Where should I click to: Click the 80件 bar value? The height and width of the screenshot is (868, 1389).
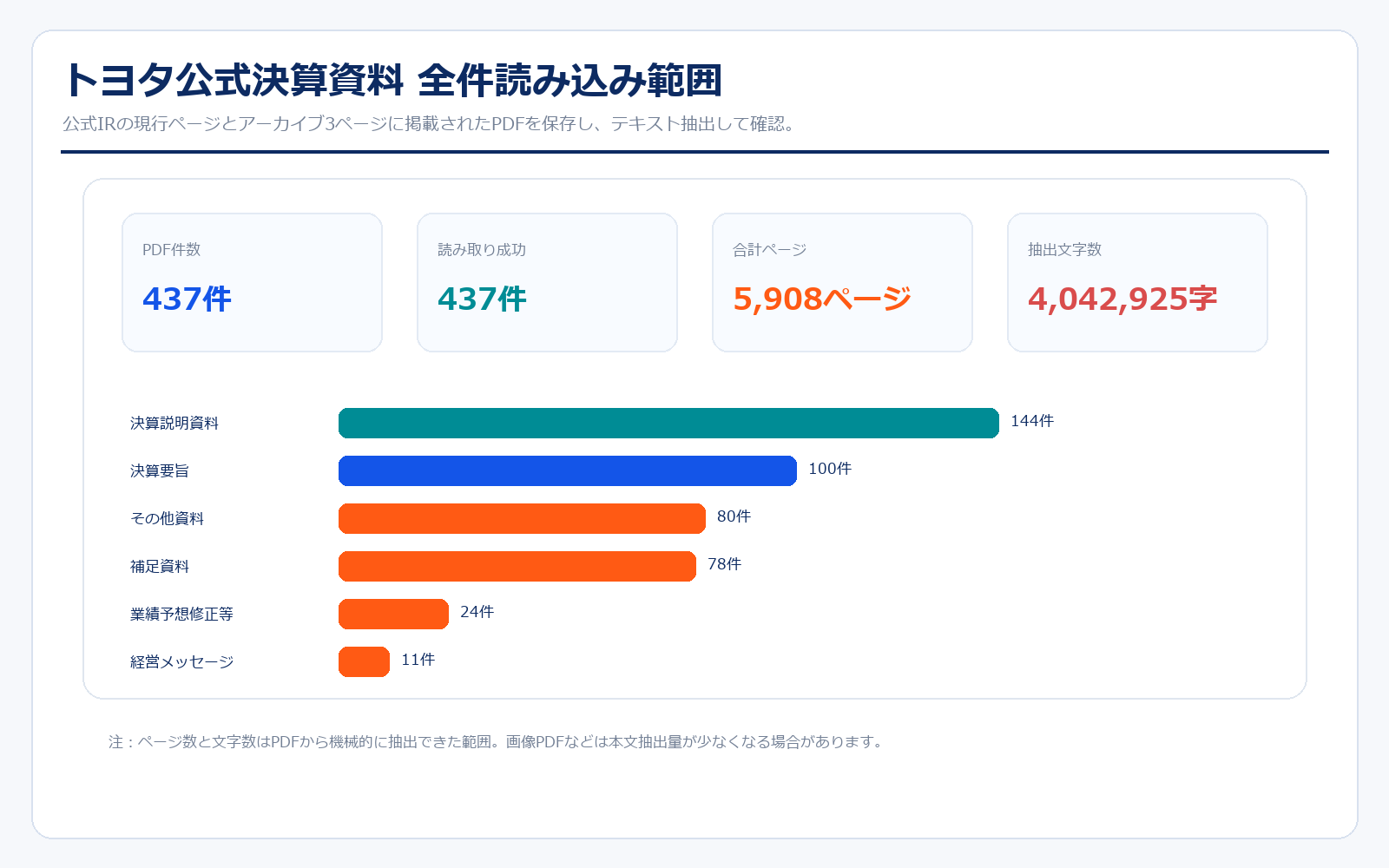[734, 516]
